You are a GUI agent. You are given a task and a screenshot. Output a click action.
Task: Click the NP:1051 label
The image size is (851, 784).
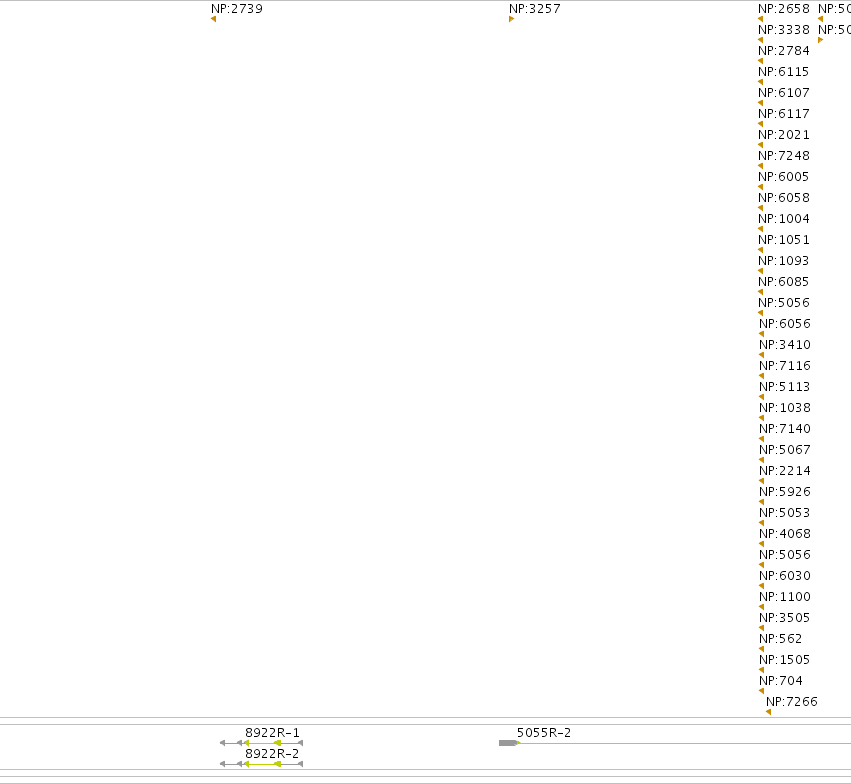coord(784,239)
